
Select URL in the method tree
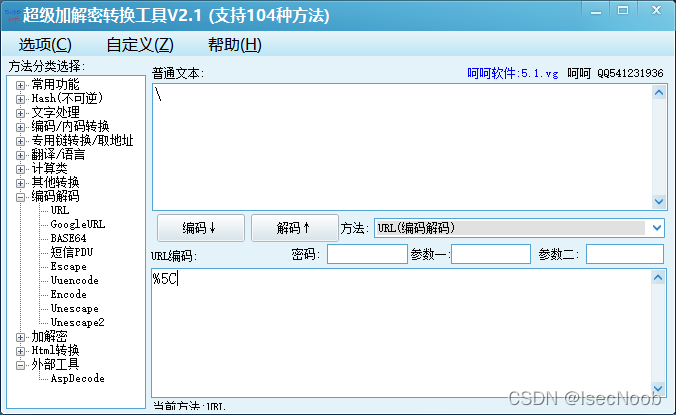tap(59, 210)
